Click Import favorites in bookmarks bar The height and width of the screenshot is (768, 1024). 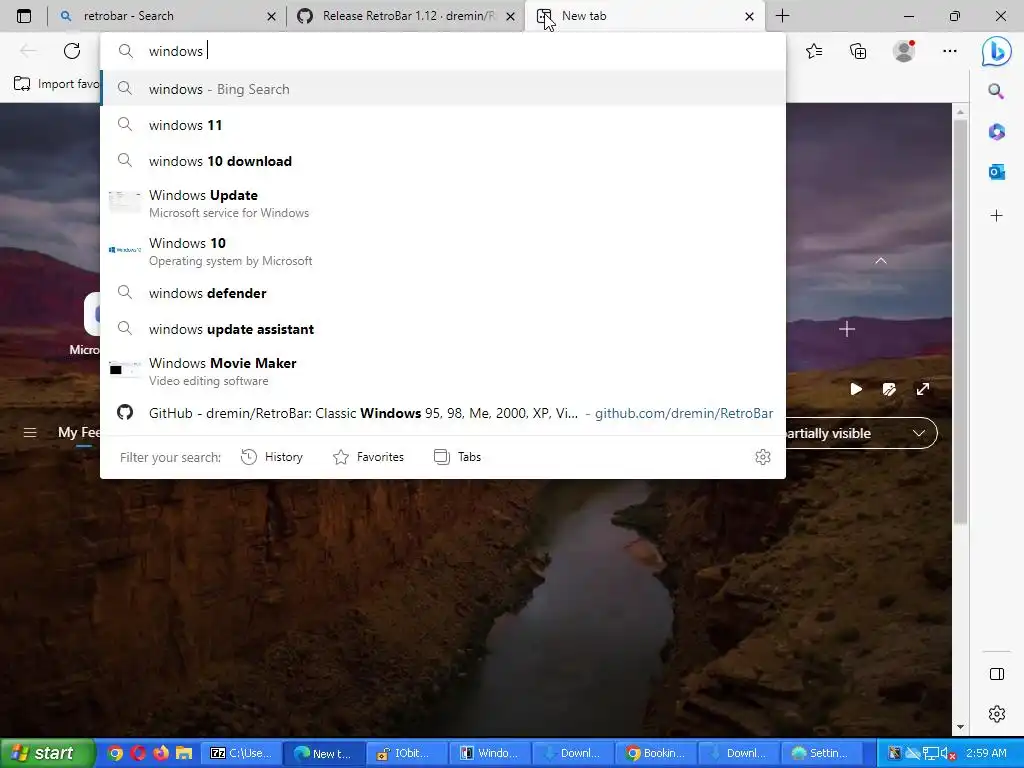57,84
